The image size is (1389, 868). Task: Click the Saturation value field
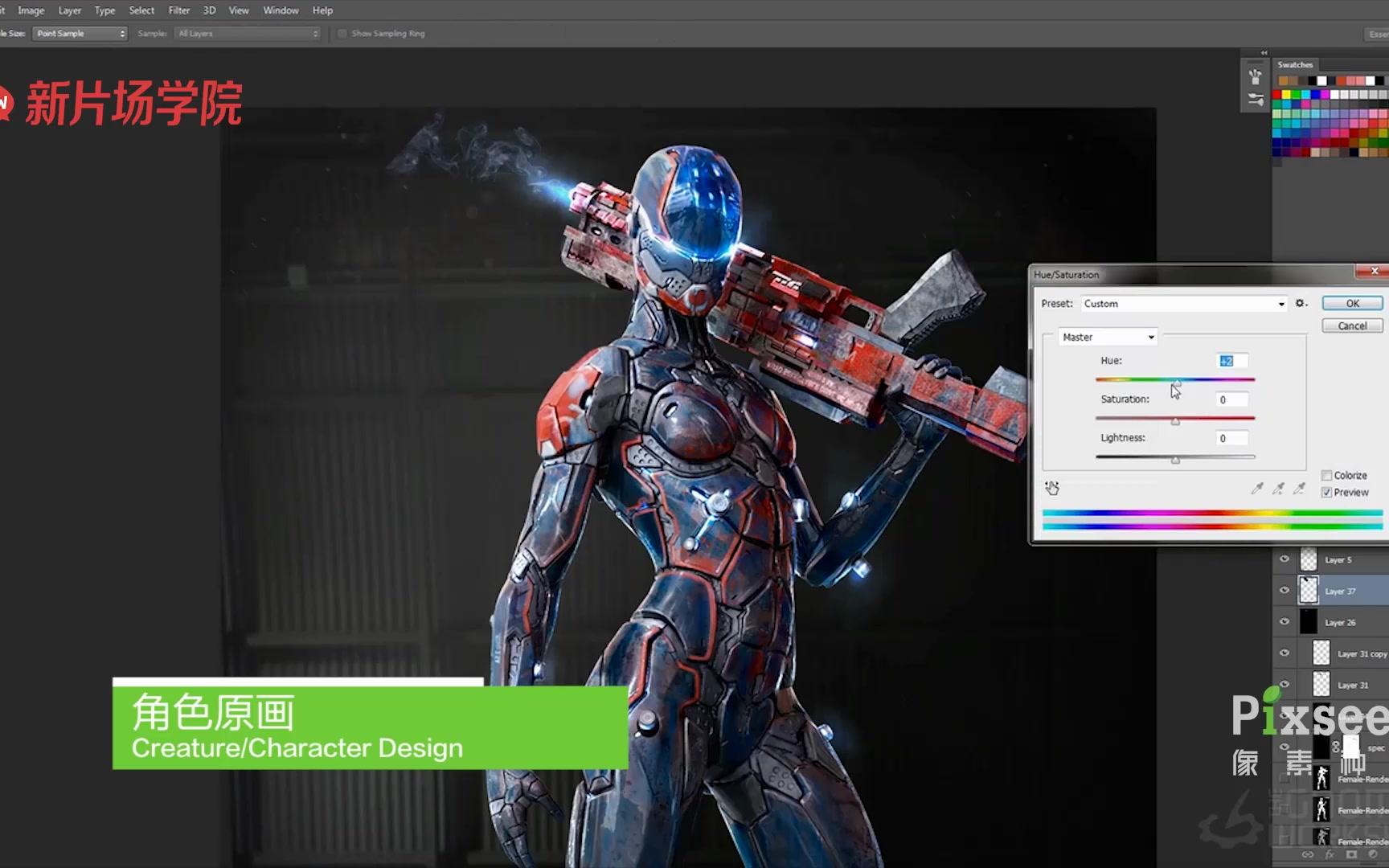point(1232,399)
